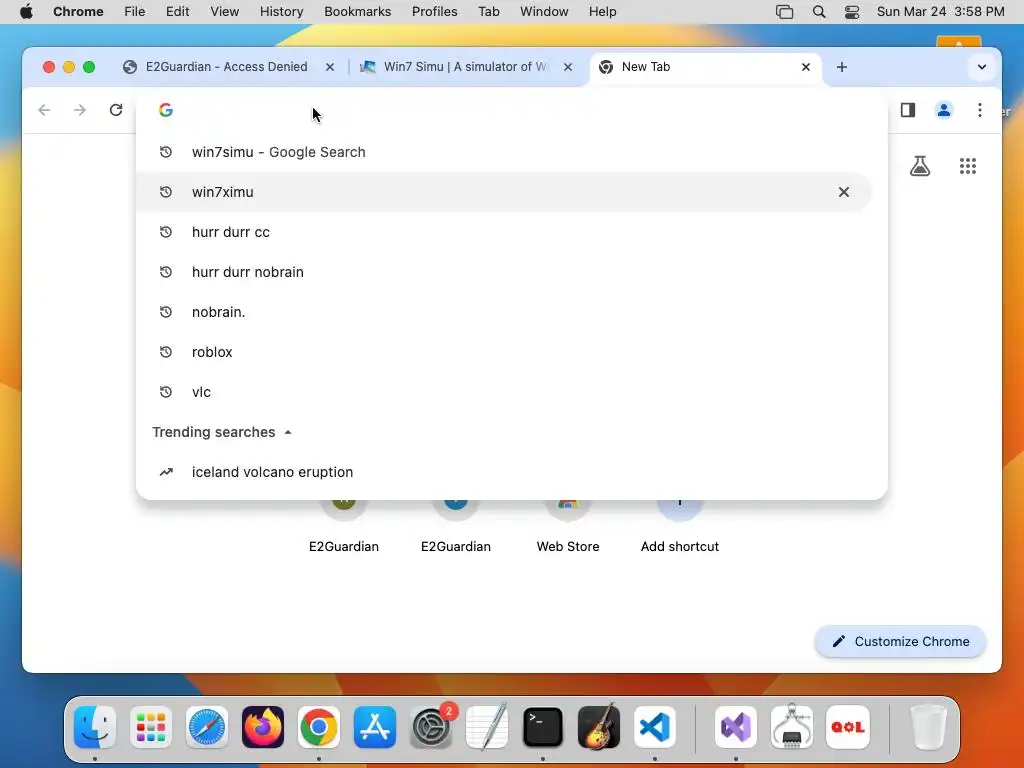1024x768 pixels.
Task: Go forward with the right arrow button
Action: tap(80, 110)
